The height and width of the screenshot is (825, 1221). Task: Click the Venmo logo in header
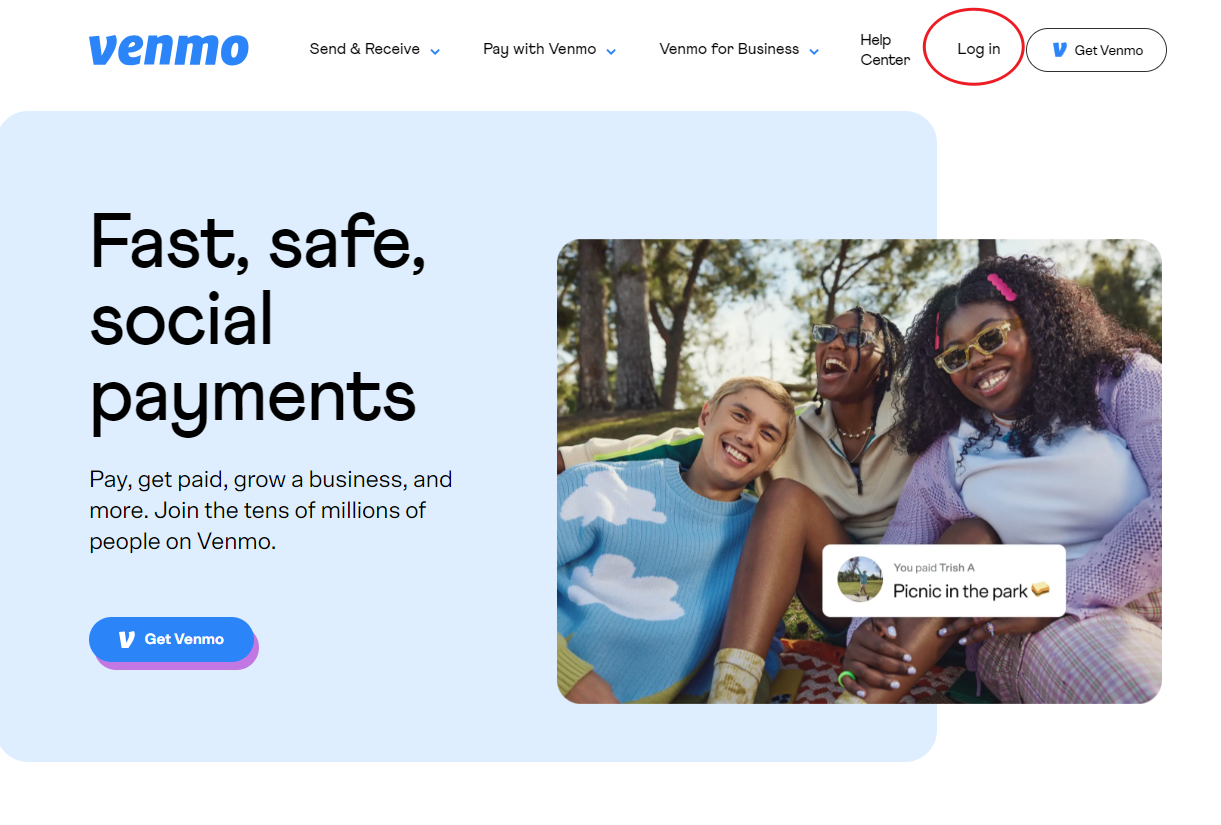coord(168,50)
